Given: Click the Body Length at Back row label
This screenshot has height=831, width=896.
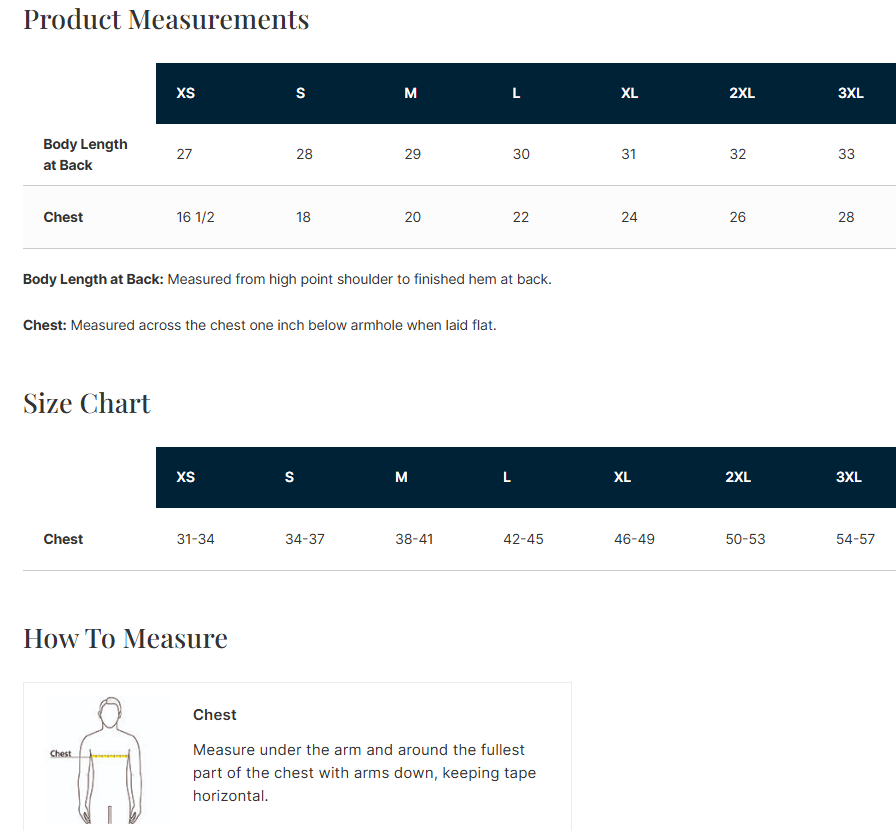Looking at the screenshot, I should [x=85, y=155].
